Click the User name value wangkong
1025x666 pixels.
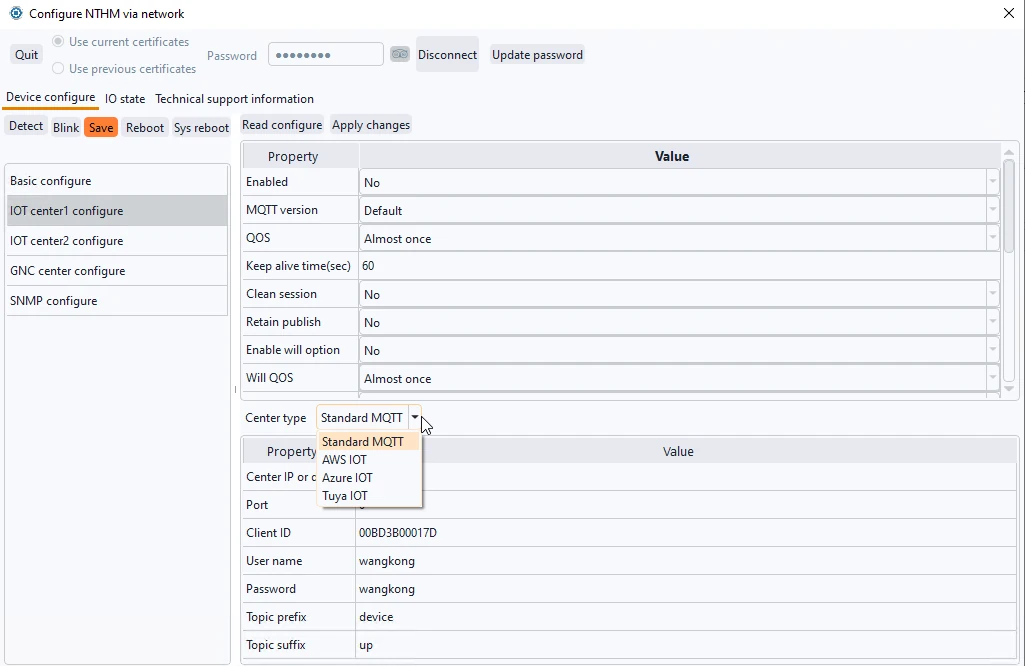tap(686, 561)
